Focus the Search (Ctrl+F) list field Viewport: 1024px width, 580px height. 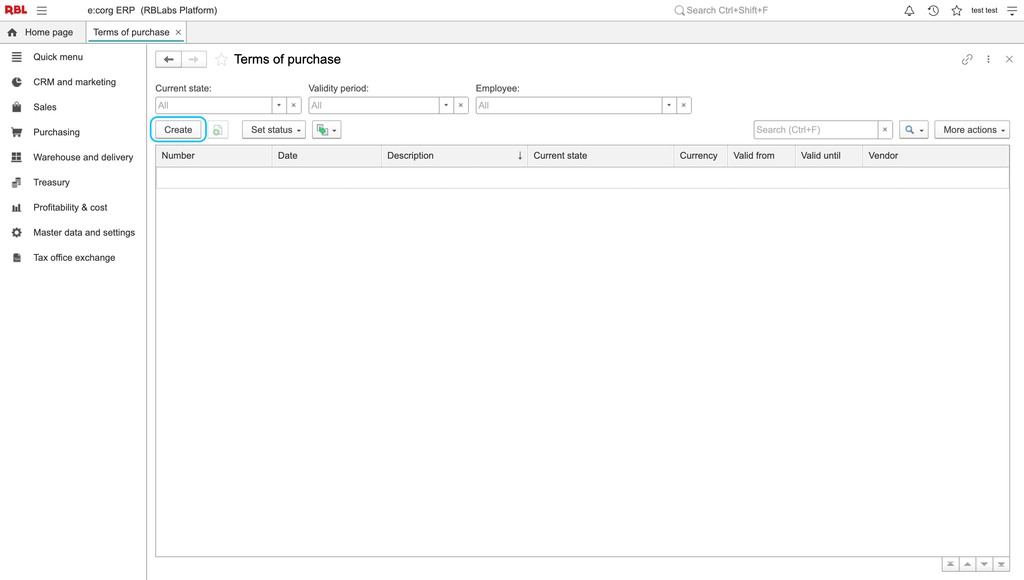(x=816, y=130)
